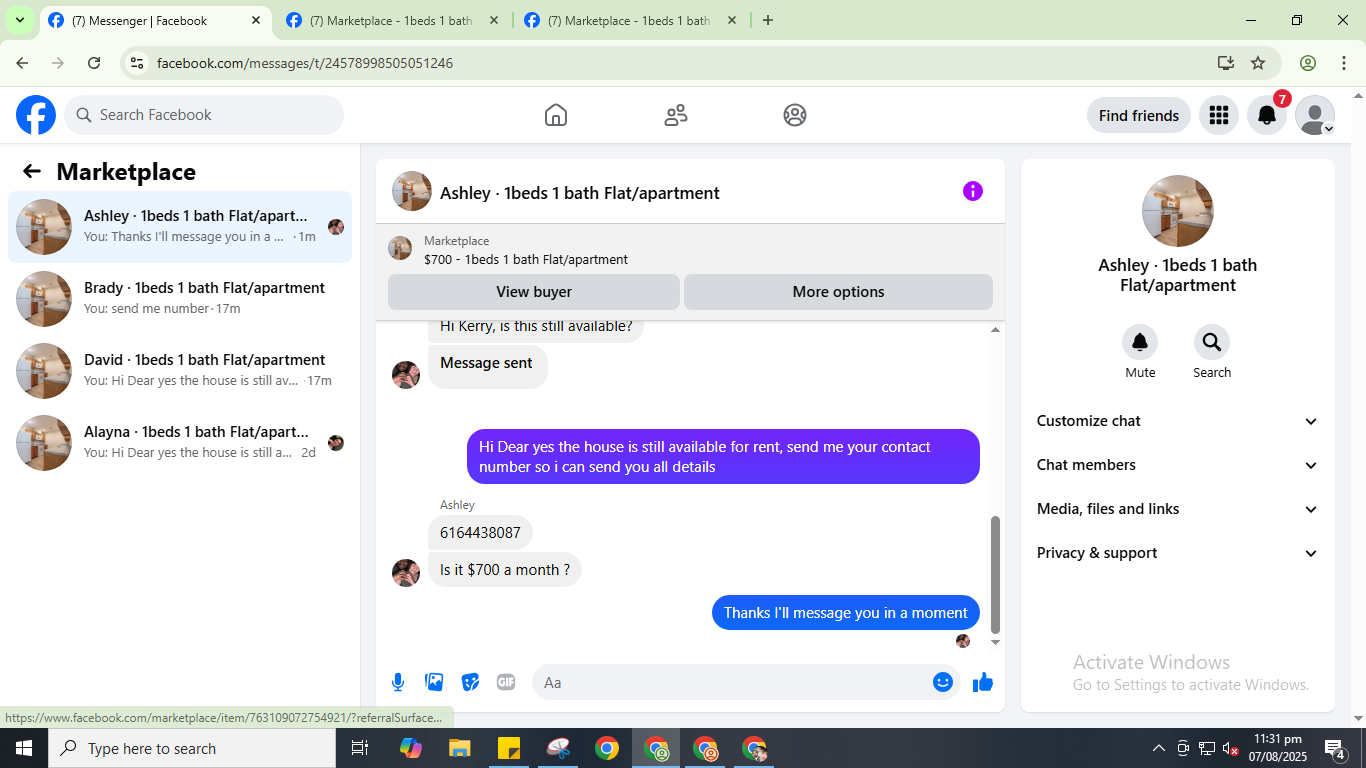The height and width of the screenshot is (768, 1366).
Task: Click the browser address bar URL
Action: point(305,63)
